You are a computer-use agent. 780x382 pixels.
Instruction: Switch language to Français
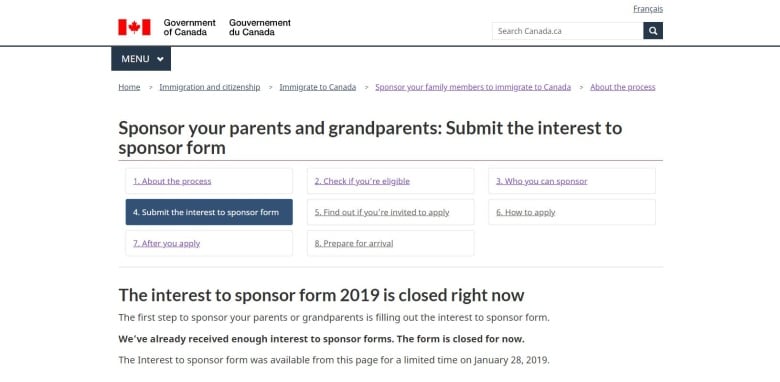pyautogui.click(x=648, y=9)
